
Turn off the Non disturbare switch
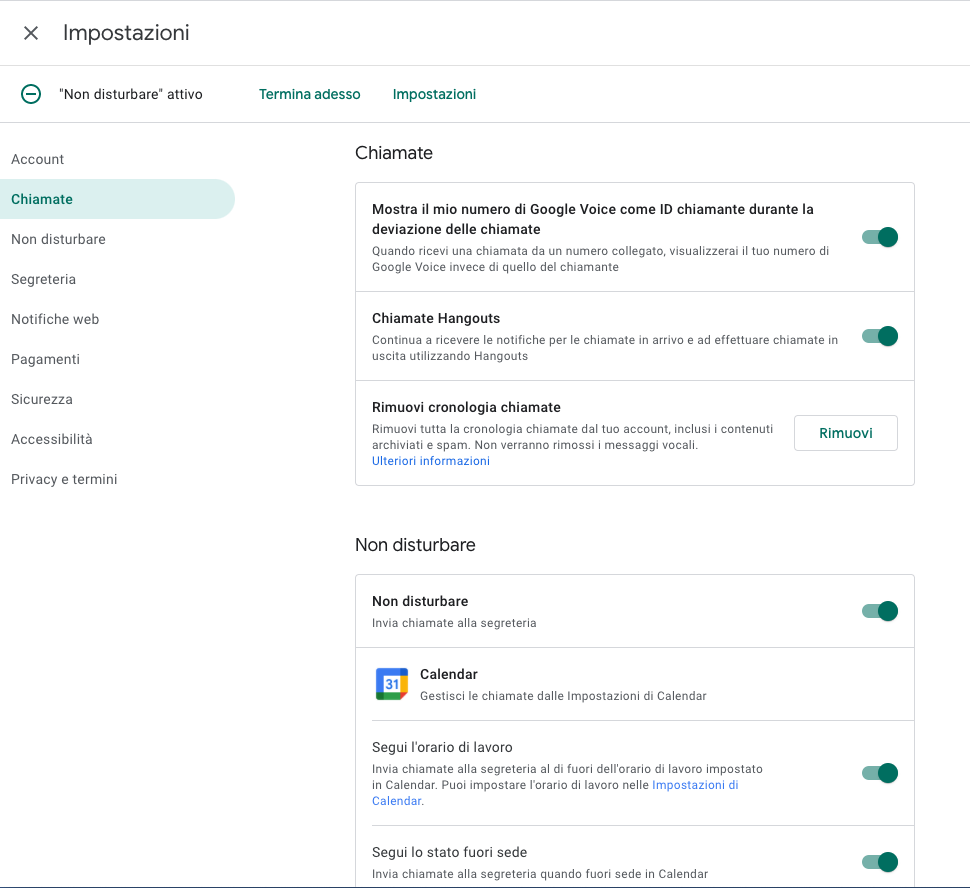pos(880,611)
